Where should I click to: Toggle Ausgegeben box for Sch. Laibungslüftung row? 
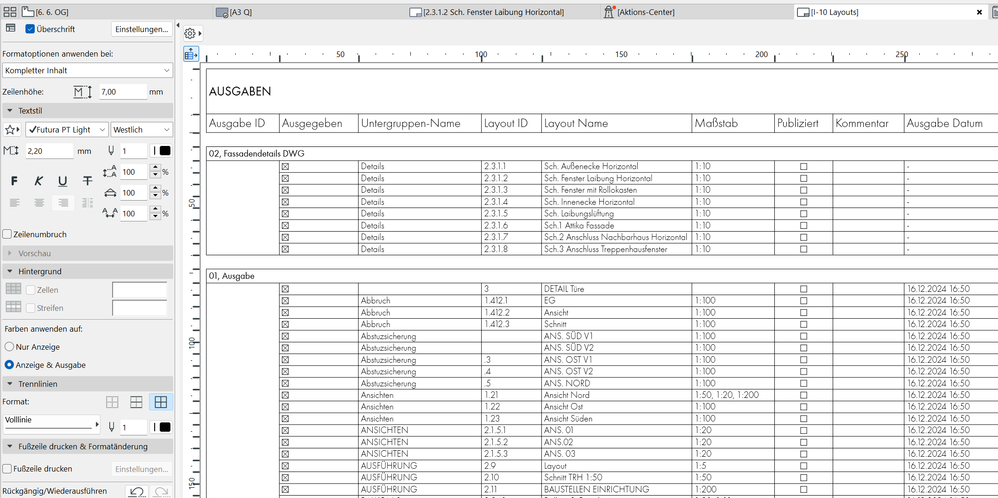pyautogui.click(x=285, y=213)
